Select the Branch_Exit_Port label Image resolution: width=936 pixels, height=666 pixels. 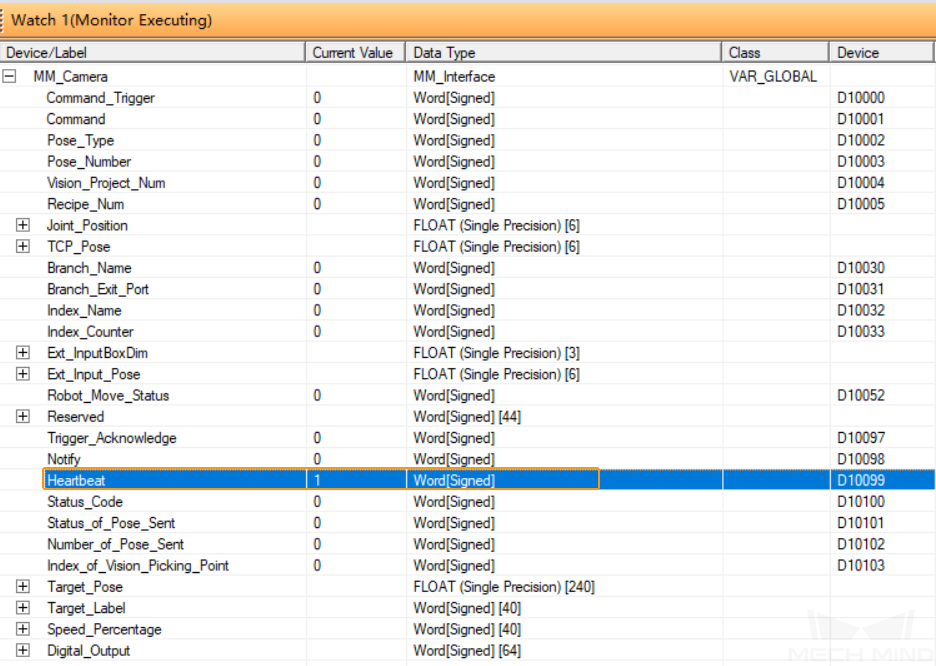(x=98, y=289)
